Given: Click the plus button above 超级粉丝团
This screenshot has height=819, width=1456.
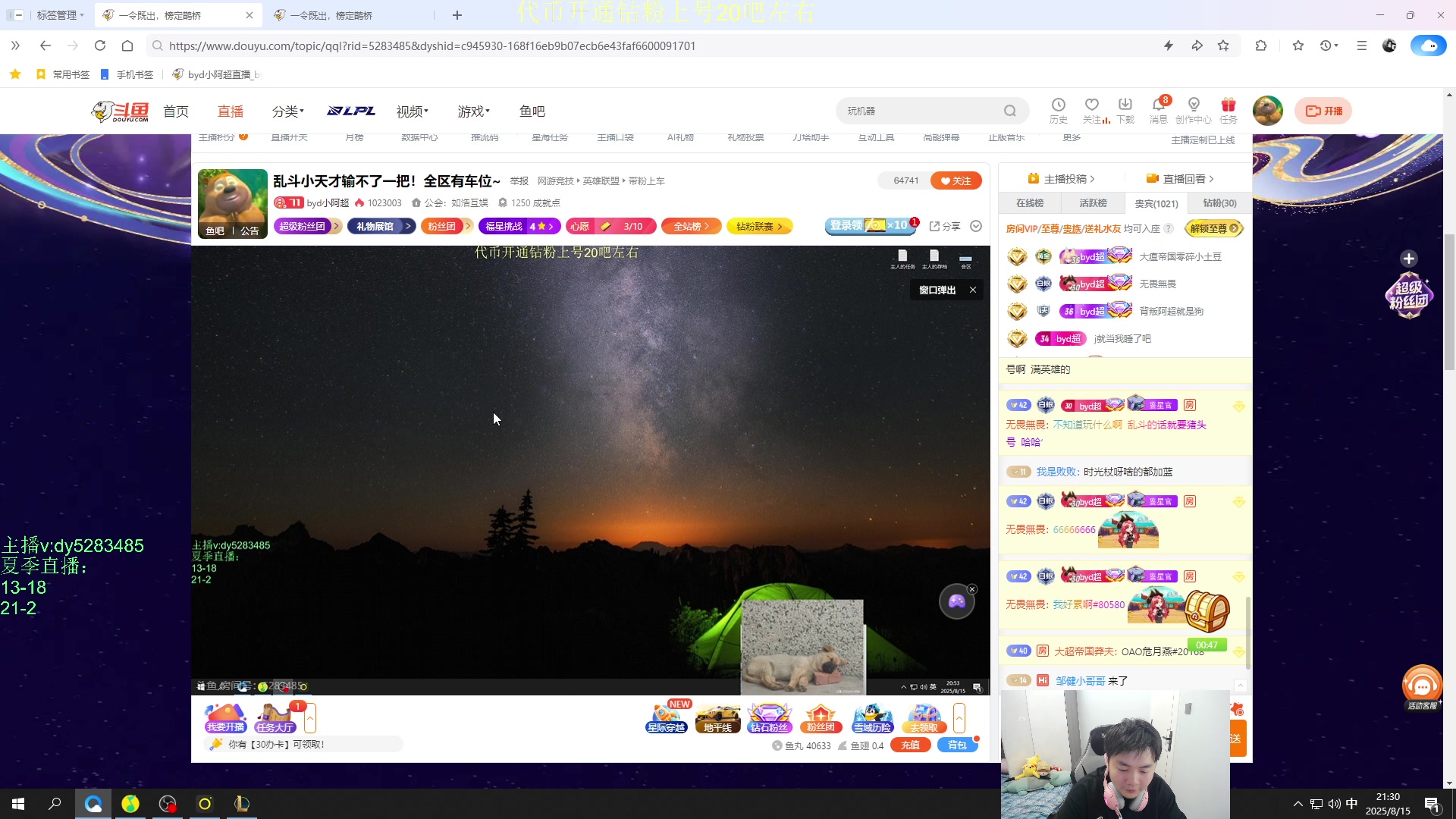Looking at the screenshot, I should (x=1408, y=259).
